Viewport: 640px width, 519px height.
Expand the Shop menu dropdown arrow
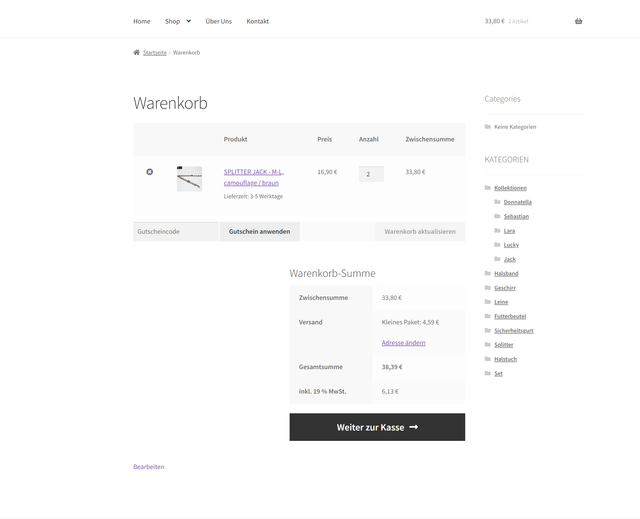tap(189, 21)
